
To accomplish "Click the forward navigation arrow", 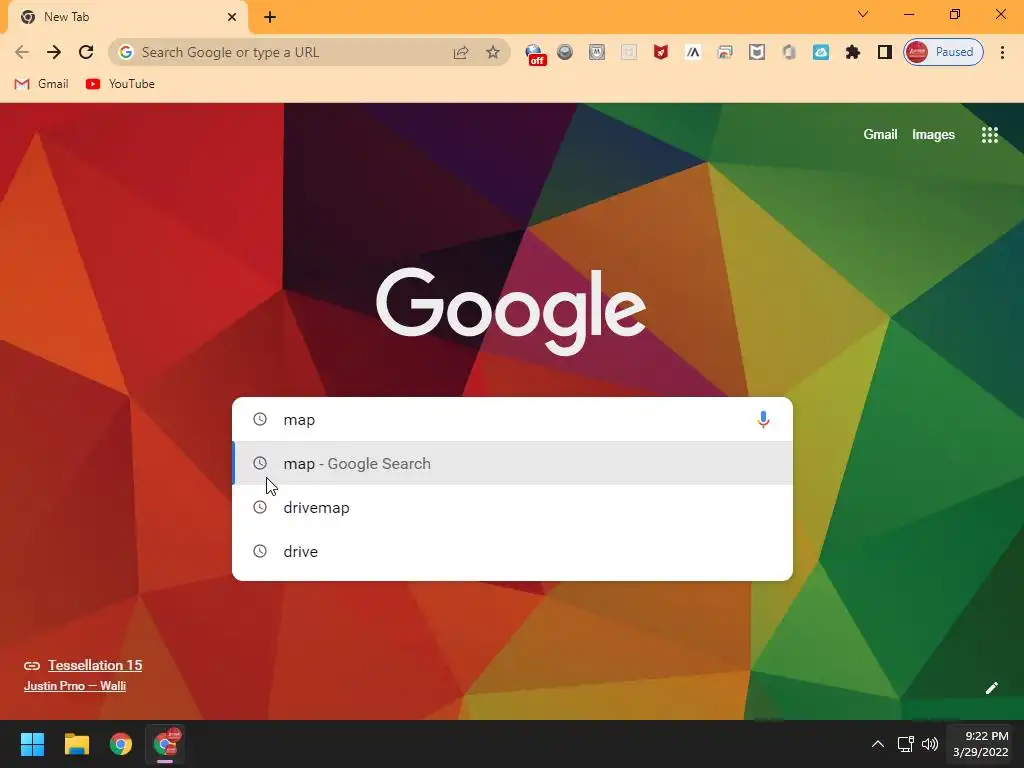I will [54, 52].
